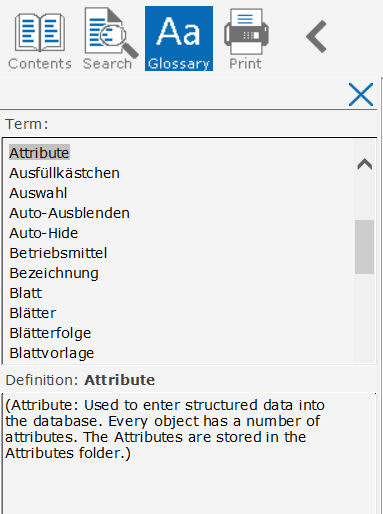383x514 pixels.
Task: Open the definition for Betriebsmittel
Action: coord(58,253)
